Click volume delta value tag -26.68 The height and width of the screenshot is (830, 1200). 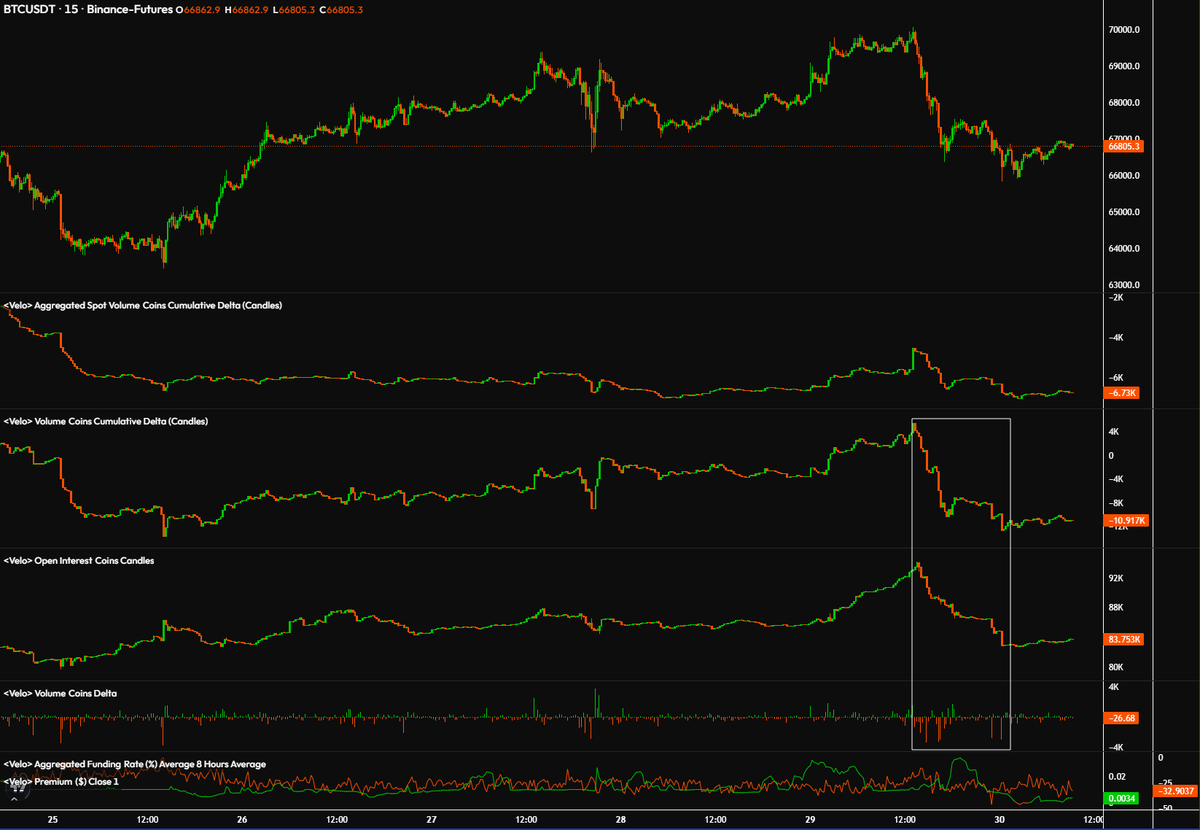[x=1121, y=717]
